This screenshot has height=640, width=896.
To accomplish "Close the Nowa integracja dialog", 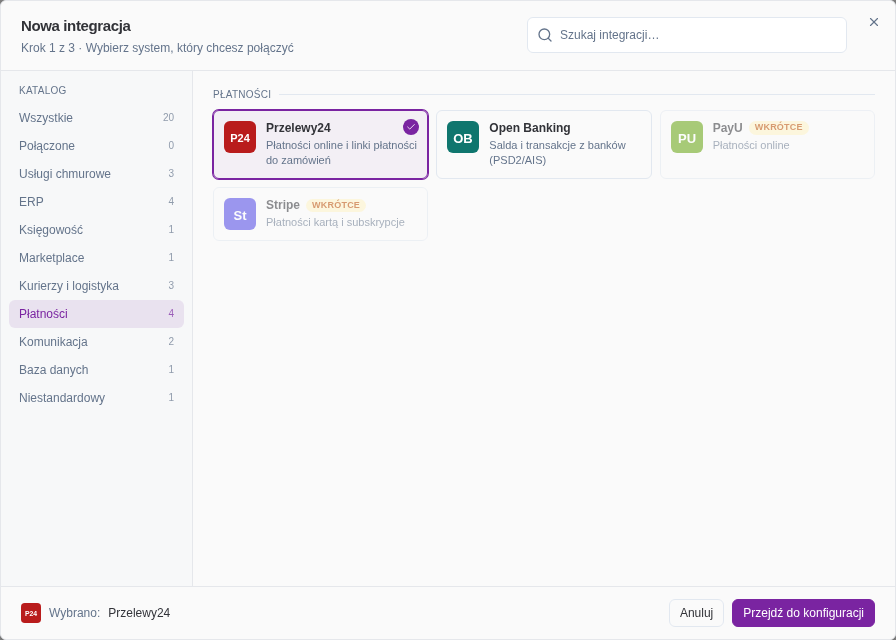I will coord(874,22).
